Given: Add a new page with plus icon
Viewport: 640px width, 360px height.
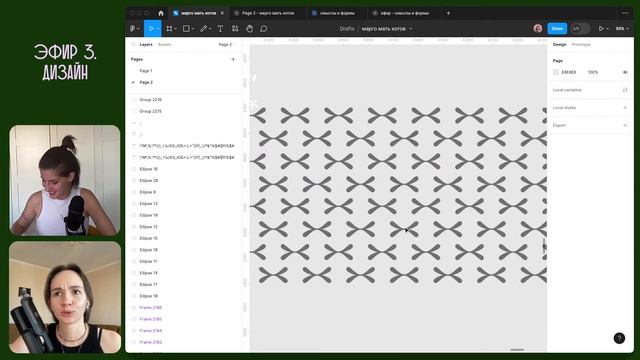Looking at the screenshot, I should pos(233,59).
